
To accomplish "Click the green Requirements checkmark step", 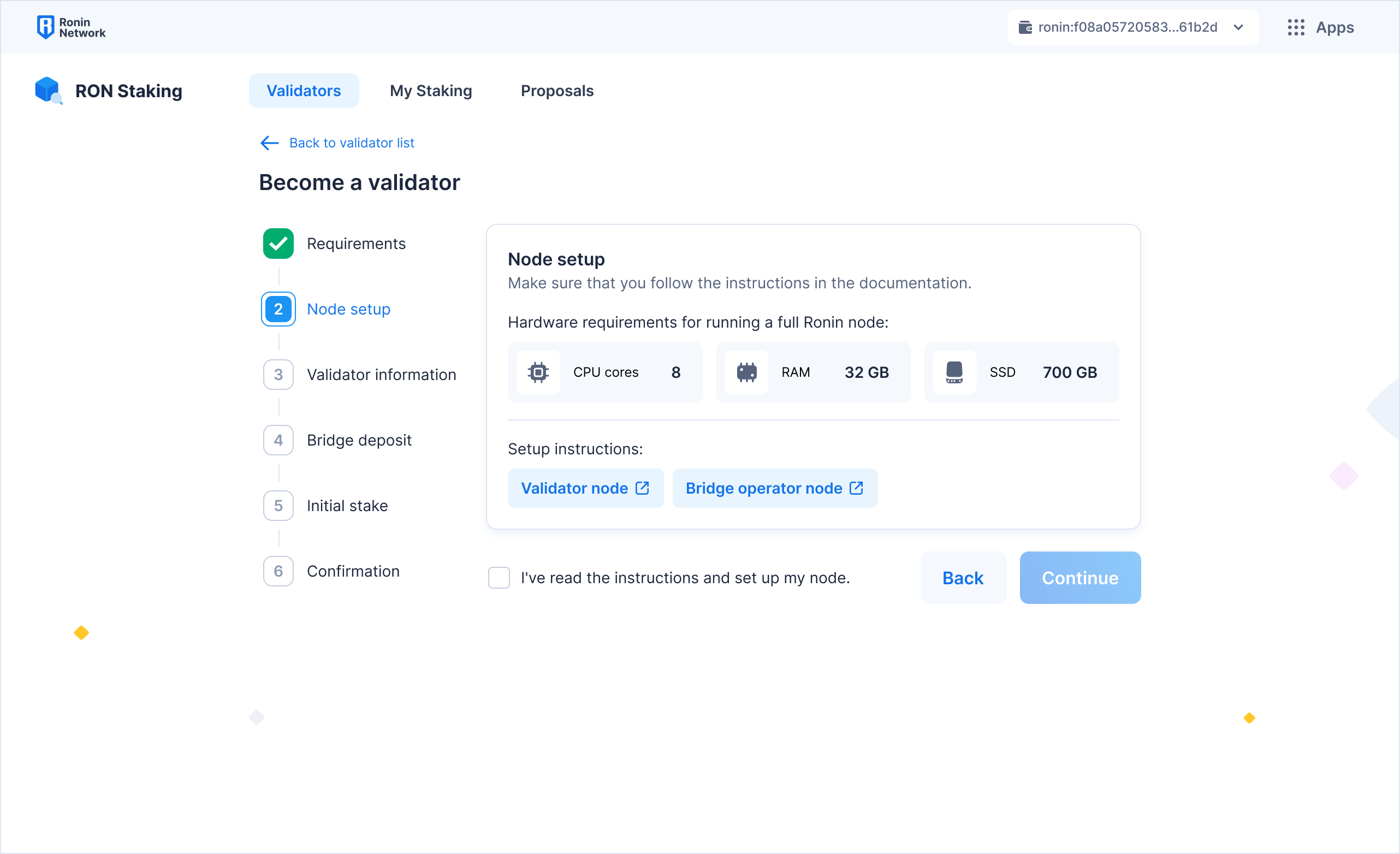I will click(x=278, y=244).
